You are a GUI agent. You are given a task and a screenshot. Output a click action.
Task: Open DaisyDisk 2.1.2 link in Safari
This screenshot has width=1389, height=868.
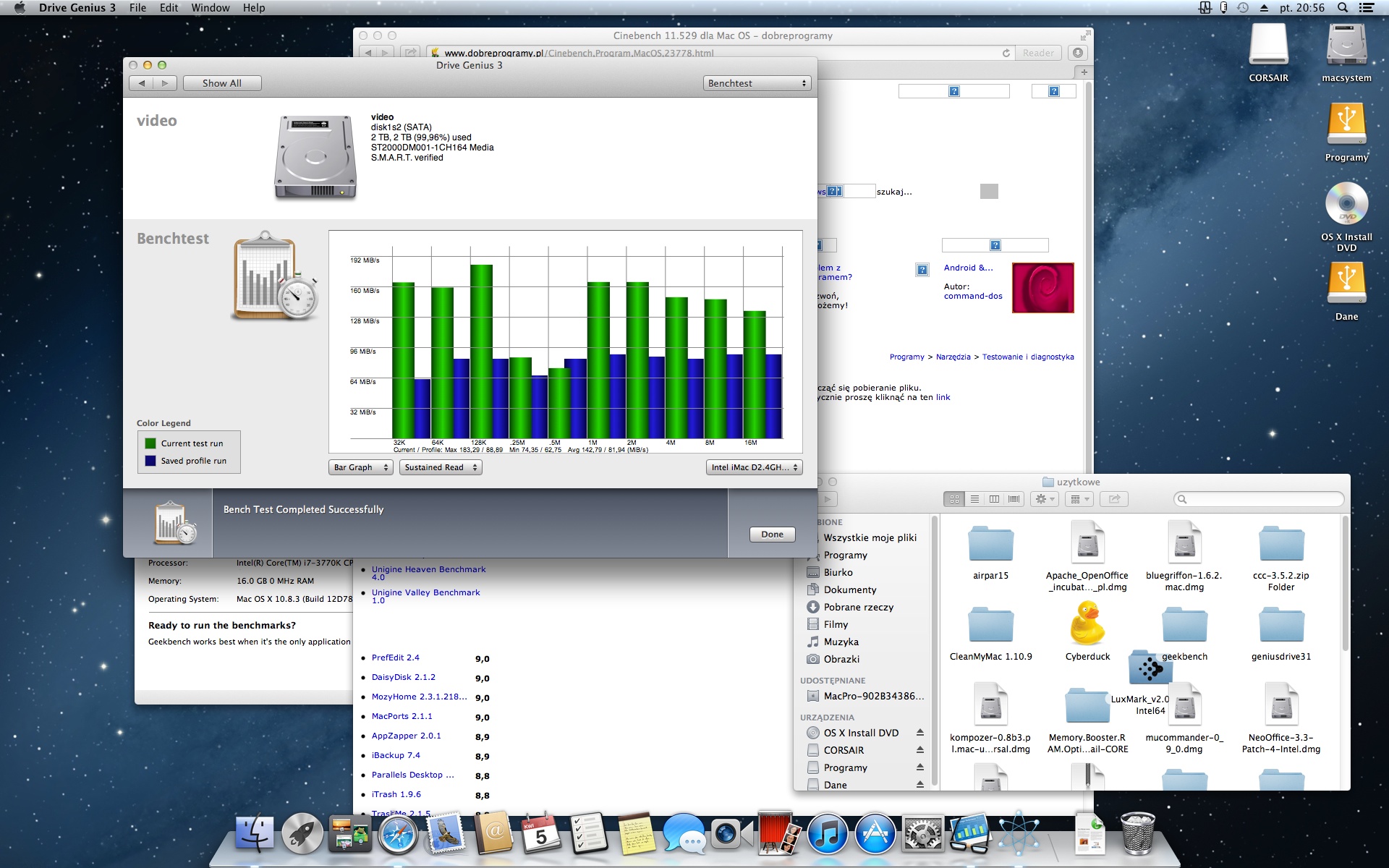point(404,677)
